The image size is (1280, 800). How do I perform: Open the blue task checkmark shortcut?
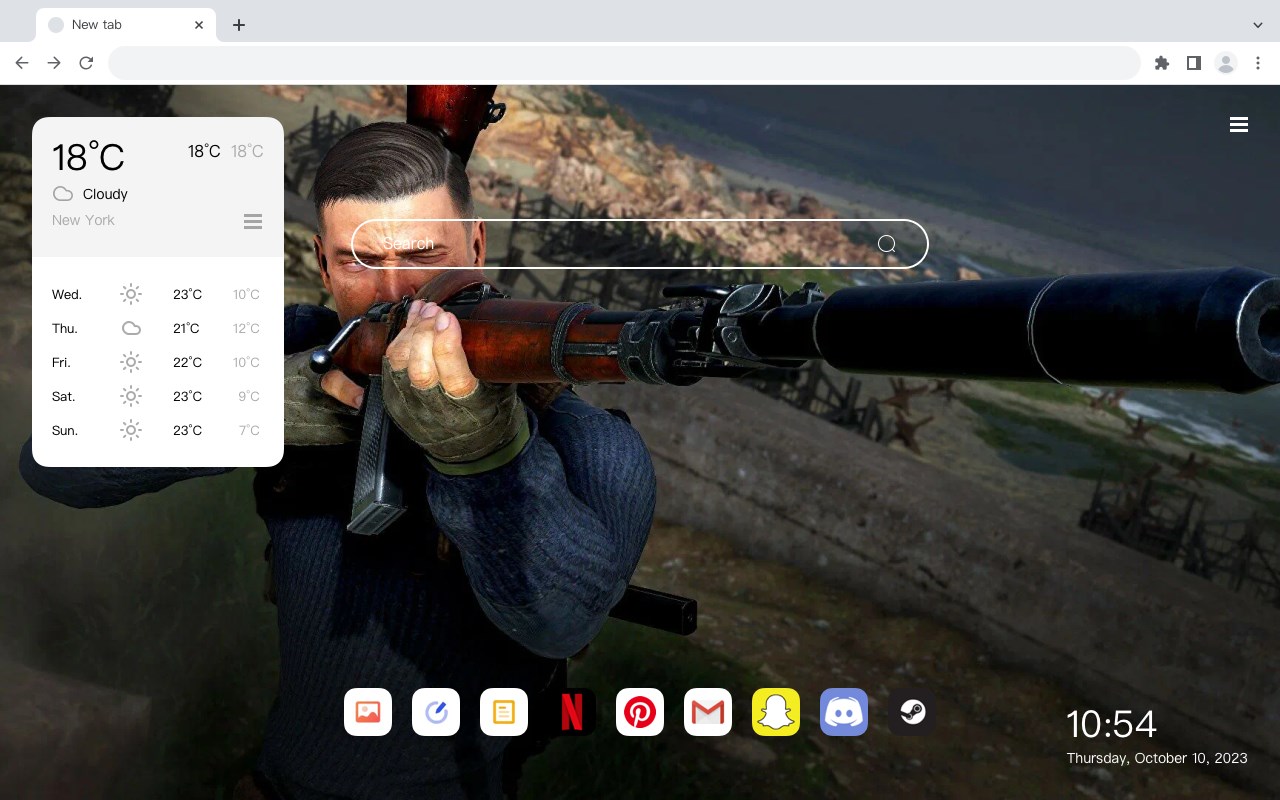click(x=436, y=712)
